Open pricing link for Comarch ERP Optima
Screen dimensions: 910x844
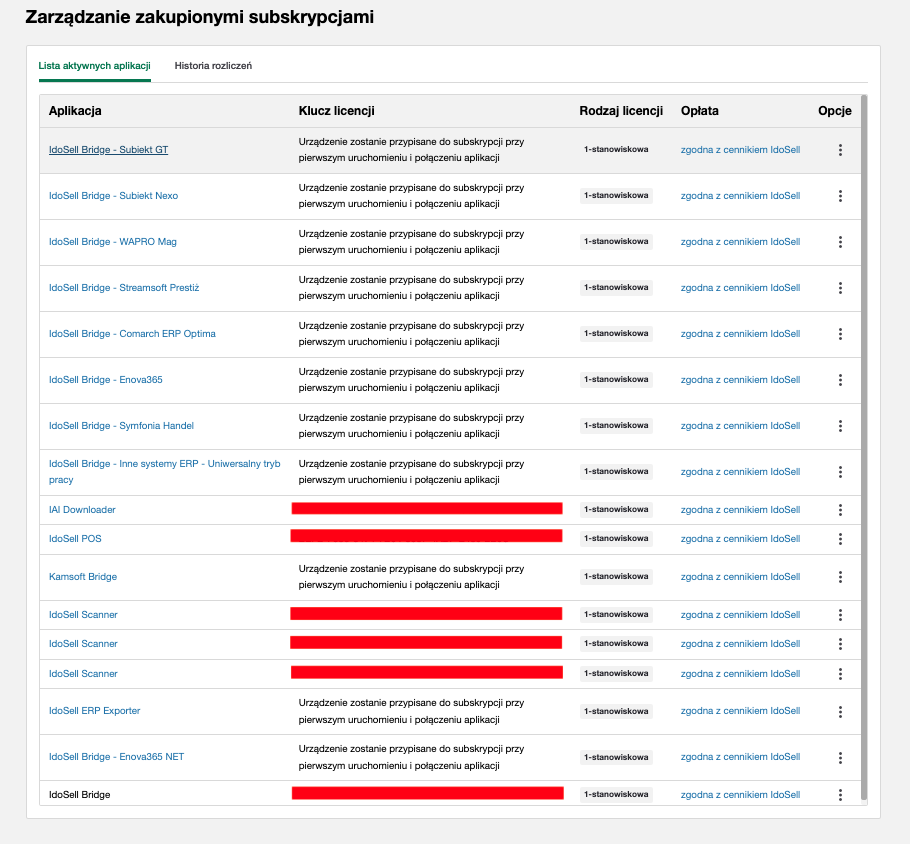point(740,334)
